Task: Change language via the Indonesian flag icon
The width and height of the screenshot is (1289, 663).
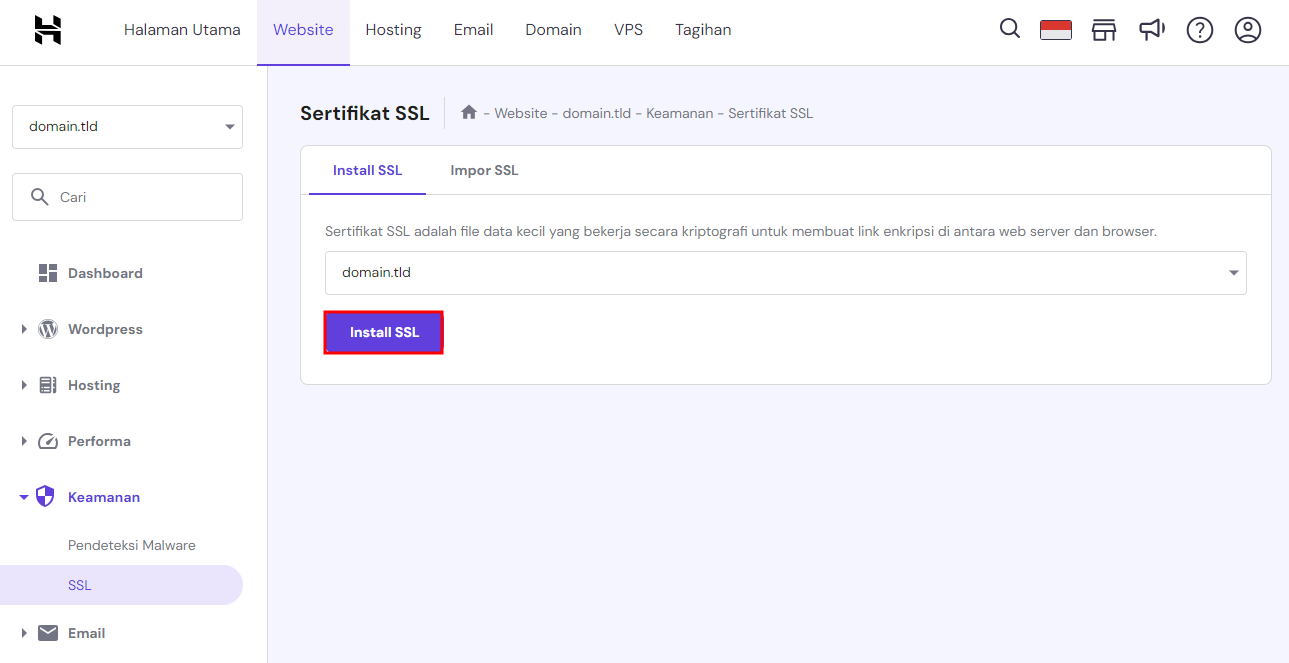Action: pos(1055,29)
